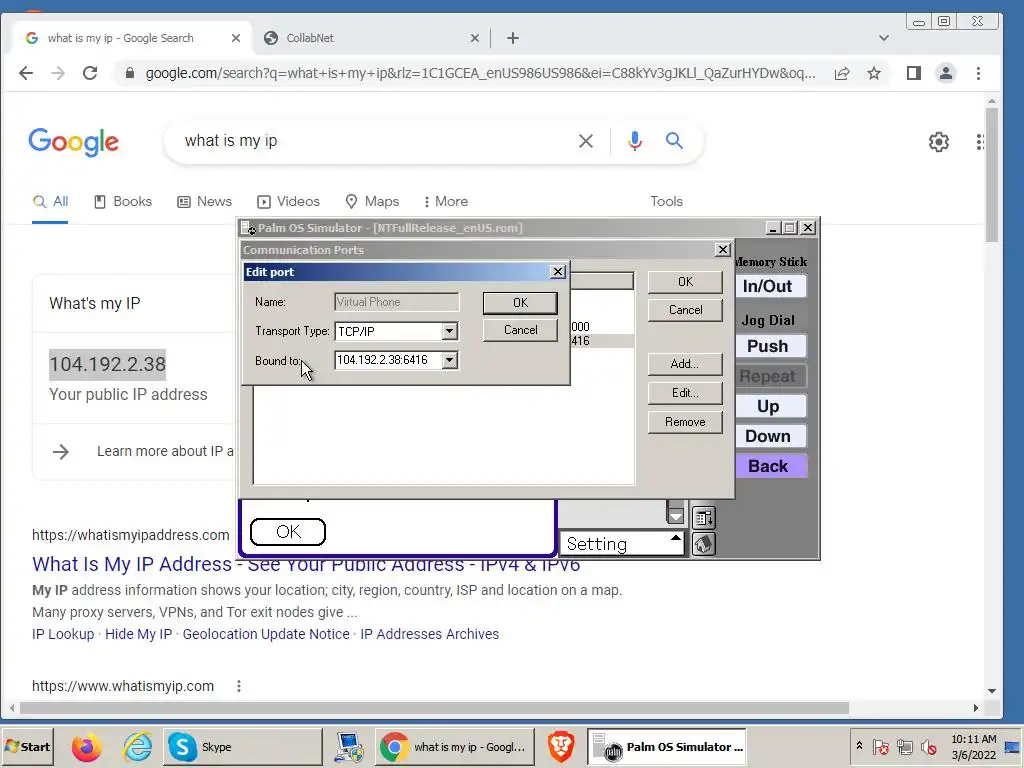Cancel the Edit port dialog
This screenshot has height=768, width=1024.
tap(520, 330)
